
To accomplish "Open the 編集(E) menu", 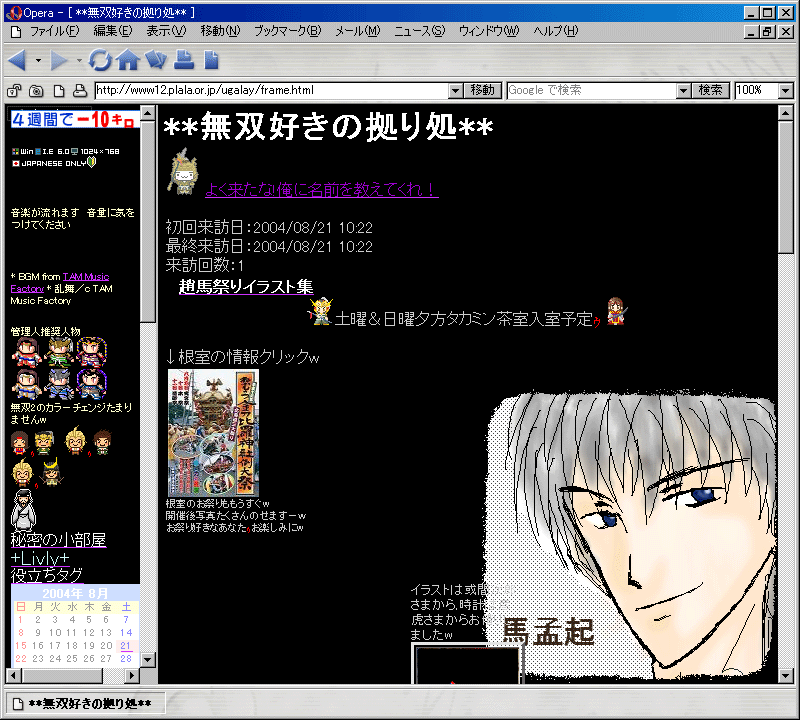I will [113, 31].
